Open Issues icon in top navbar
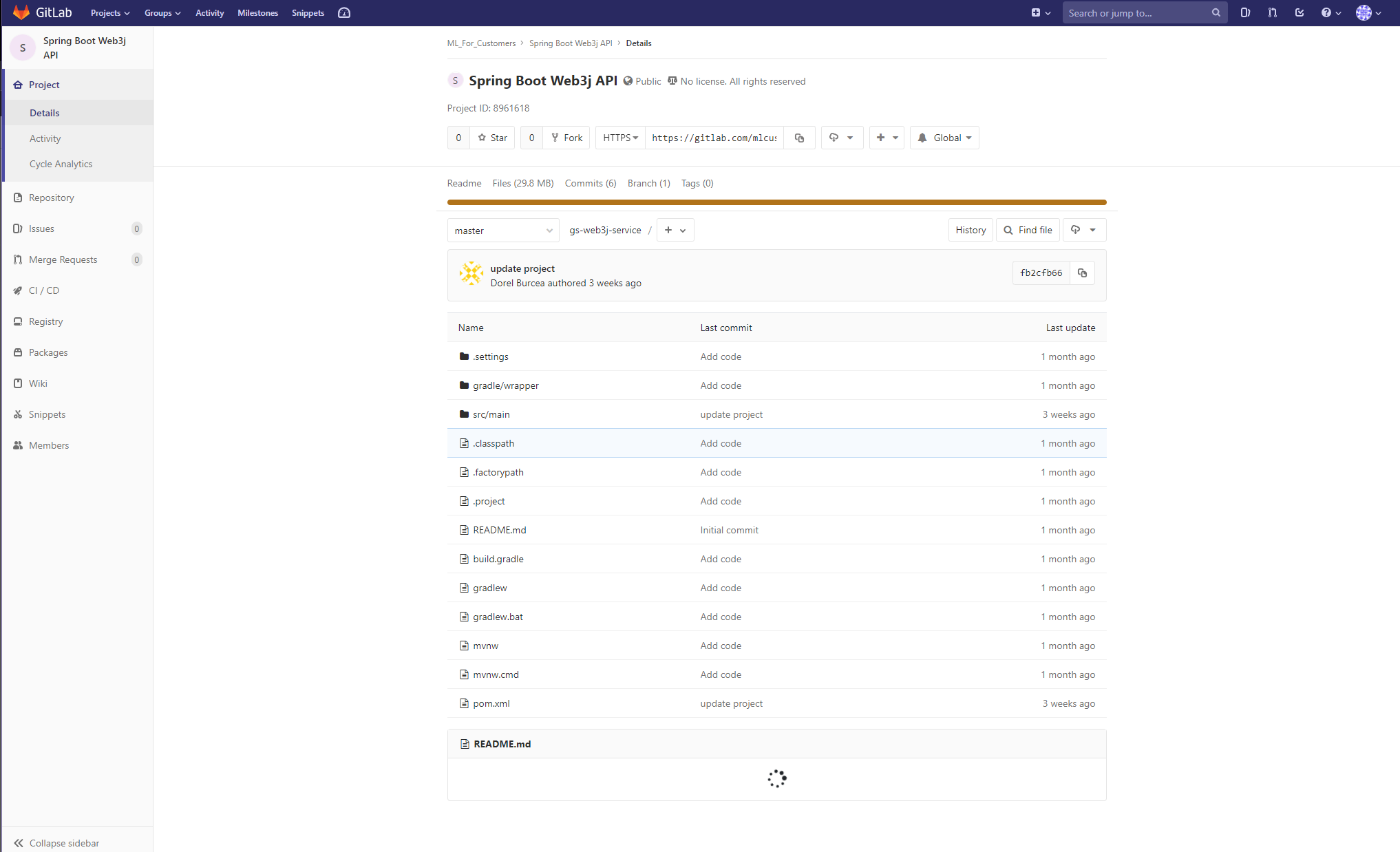 tap(1245, 13)
